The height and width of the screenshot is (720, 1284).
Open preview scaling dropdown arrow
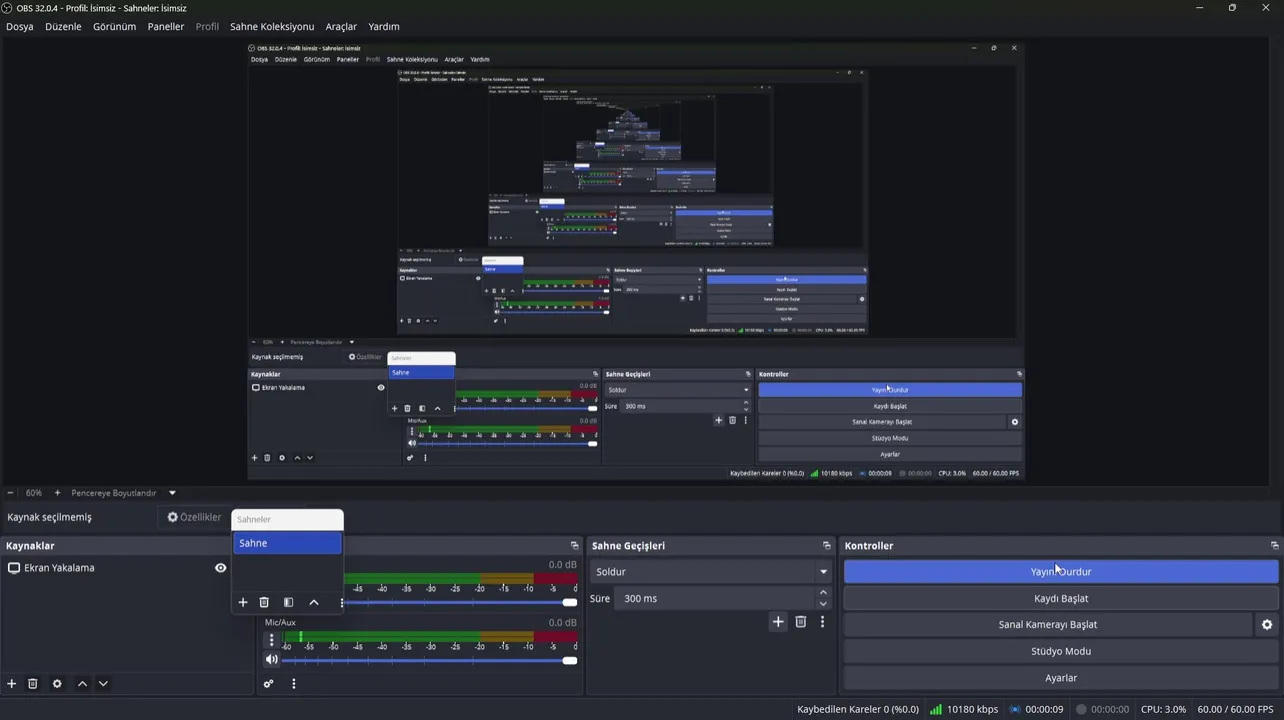pyautogui.click(x=172, y=493)
